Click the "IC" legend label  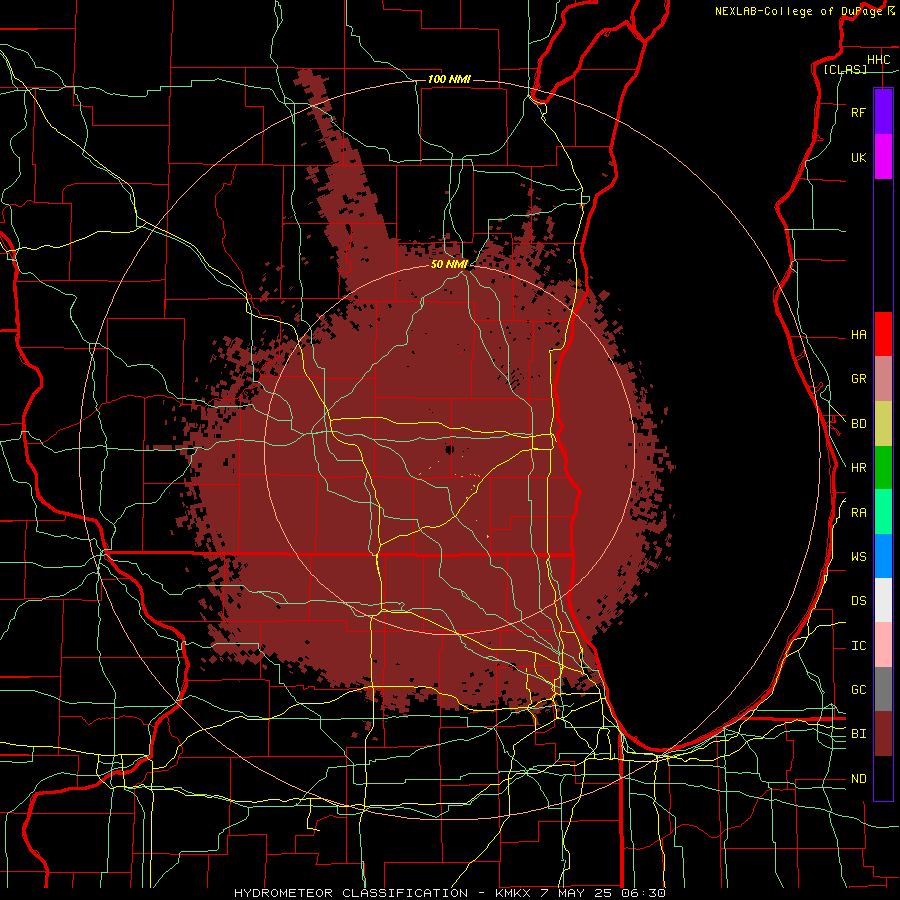pos(858,646)
